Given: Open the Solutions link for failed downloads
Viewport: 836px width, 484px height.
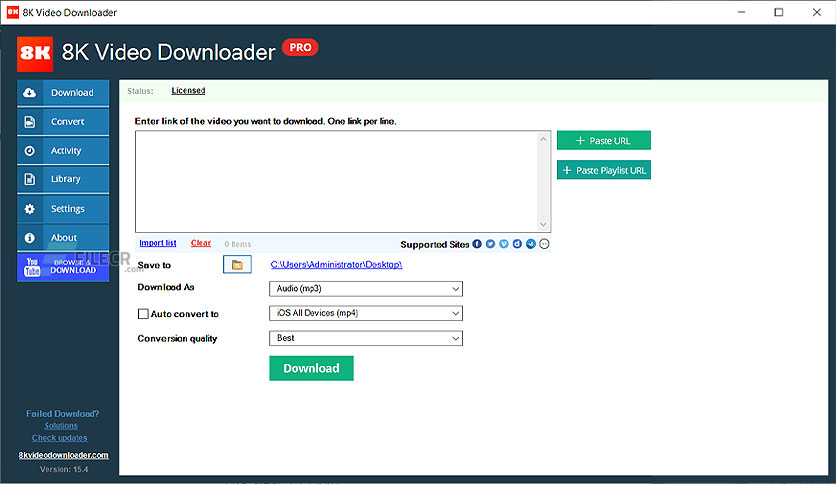Looking at the screenshot, I should 61,426.
